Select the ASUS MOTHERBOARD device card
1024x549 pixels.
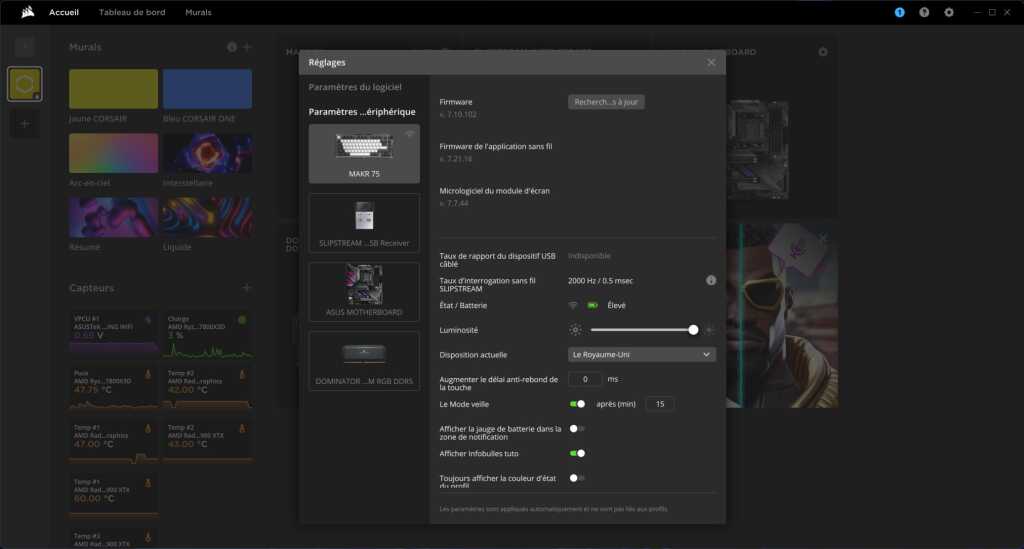click(x=364, y=292)
